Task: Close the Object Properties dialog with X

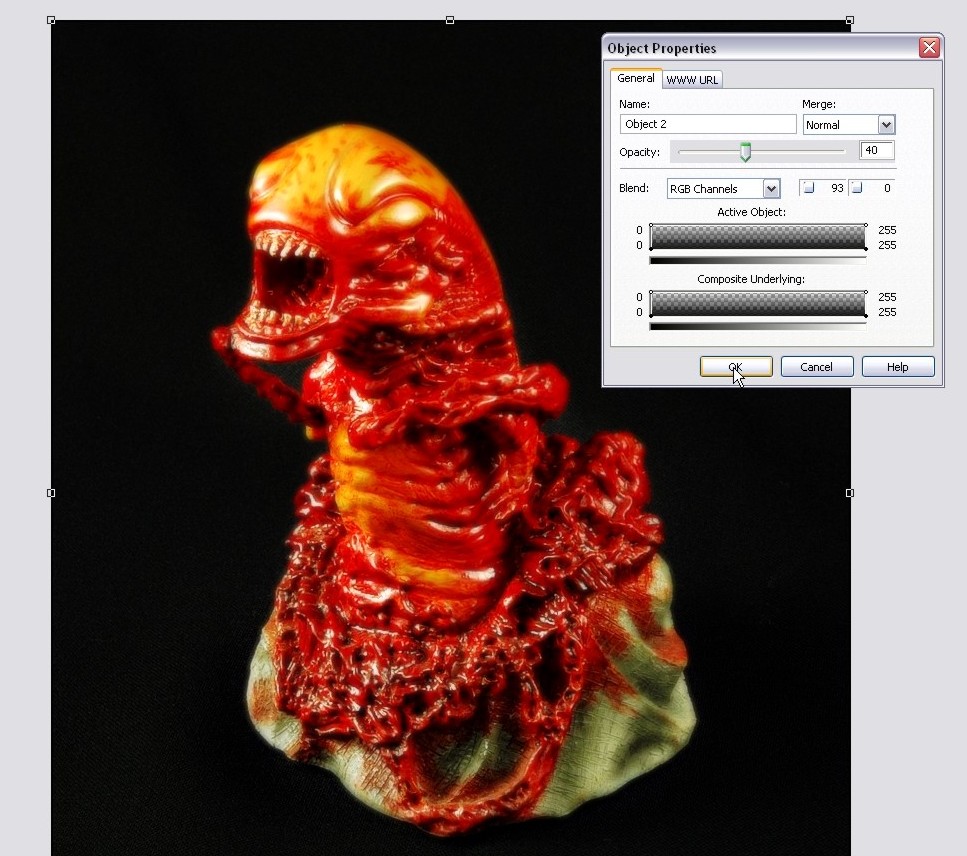Action: 929,47
